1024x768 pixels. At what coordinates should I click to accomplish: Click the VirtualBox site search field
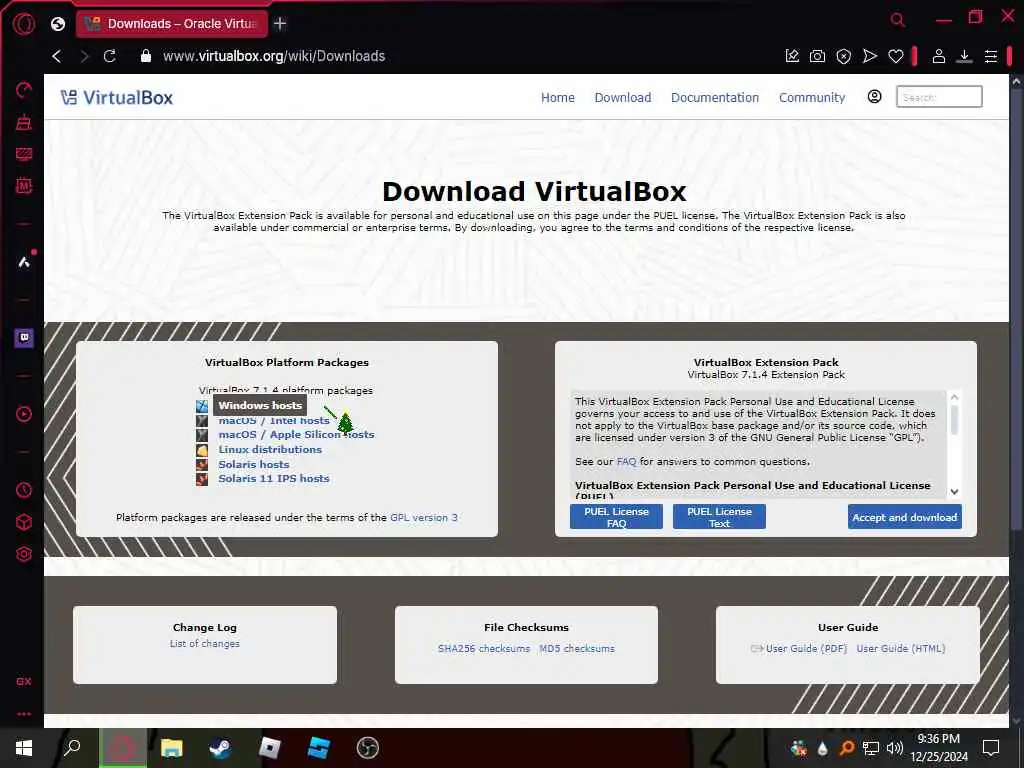point(938,97)
